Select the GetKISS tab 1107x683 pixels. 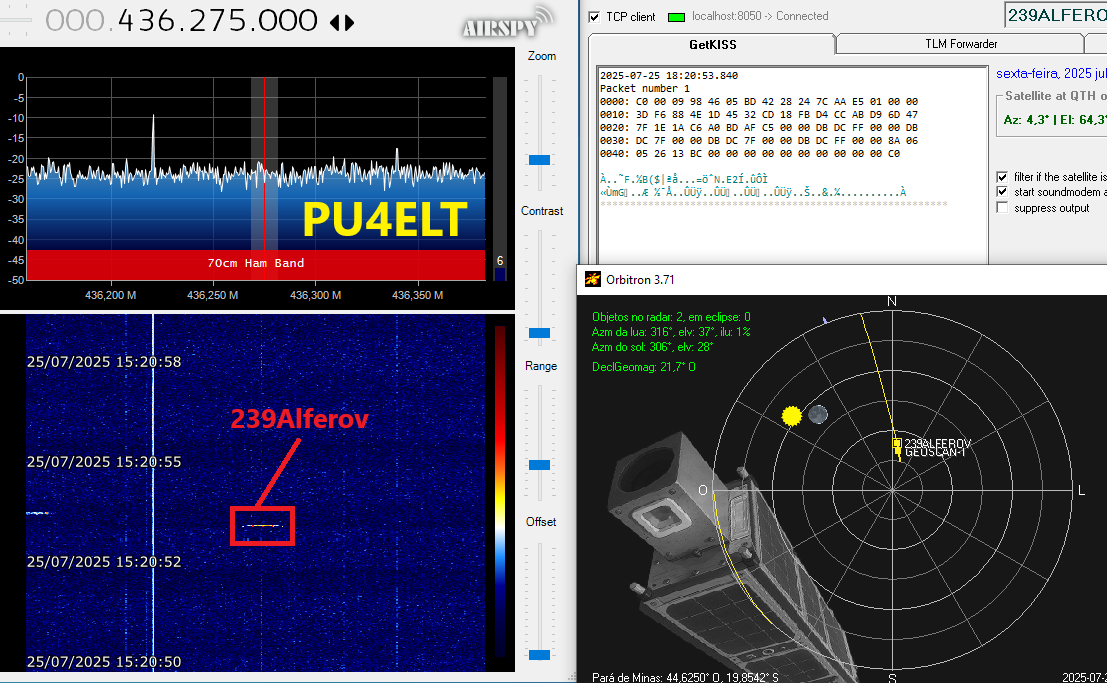point(711,45)
